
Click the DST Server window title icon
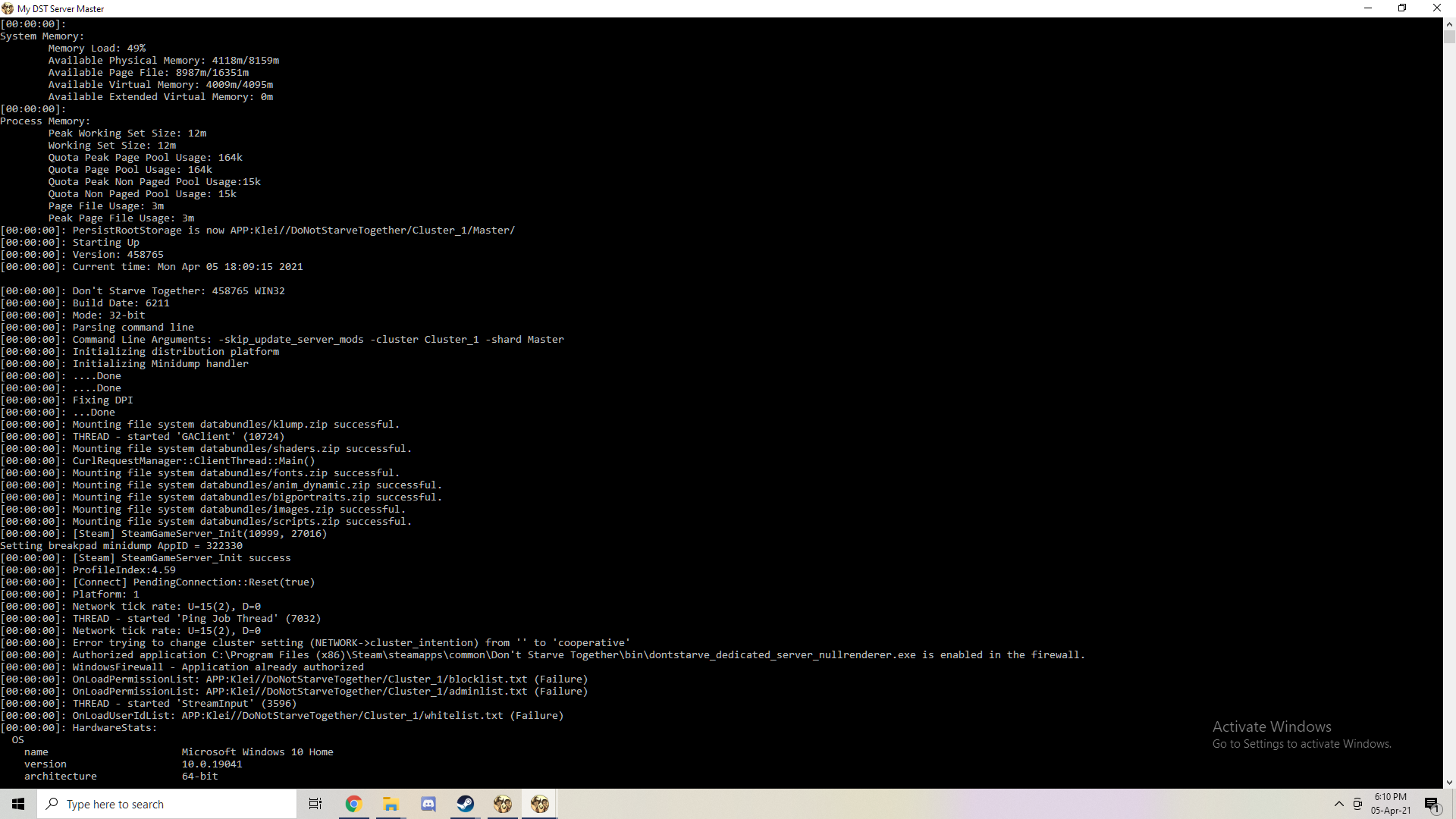(8, 8)
